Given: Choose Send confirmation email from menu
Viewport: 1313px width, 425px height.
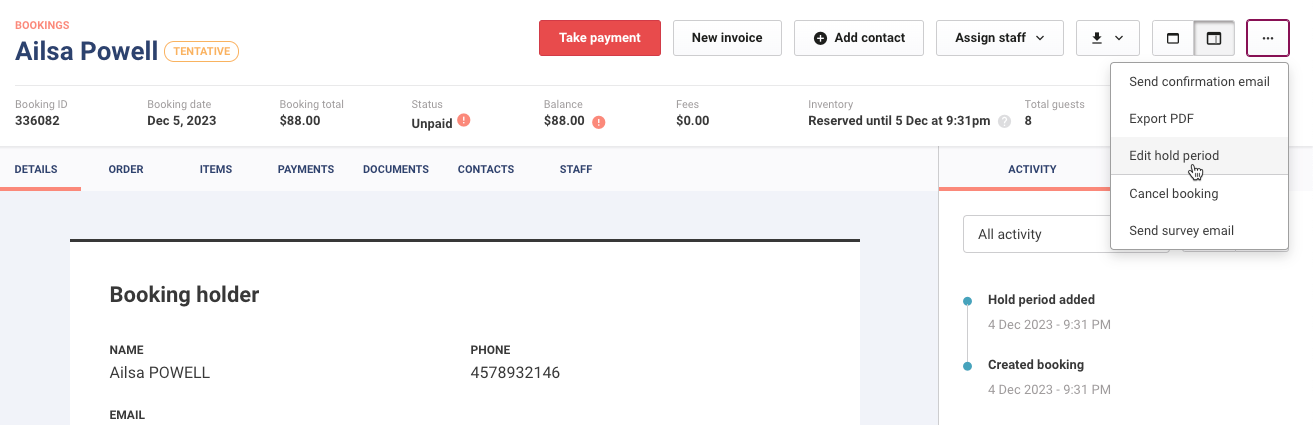Looking at the screenshot, I should 1199,82.
